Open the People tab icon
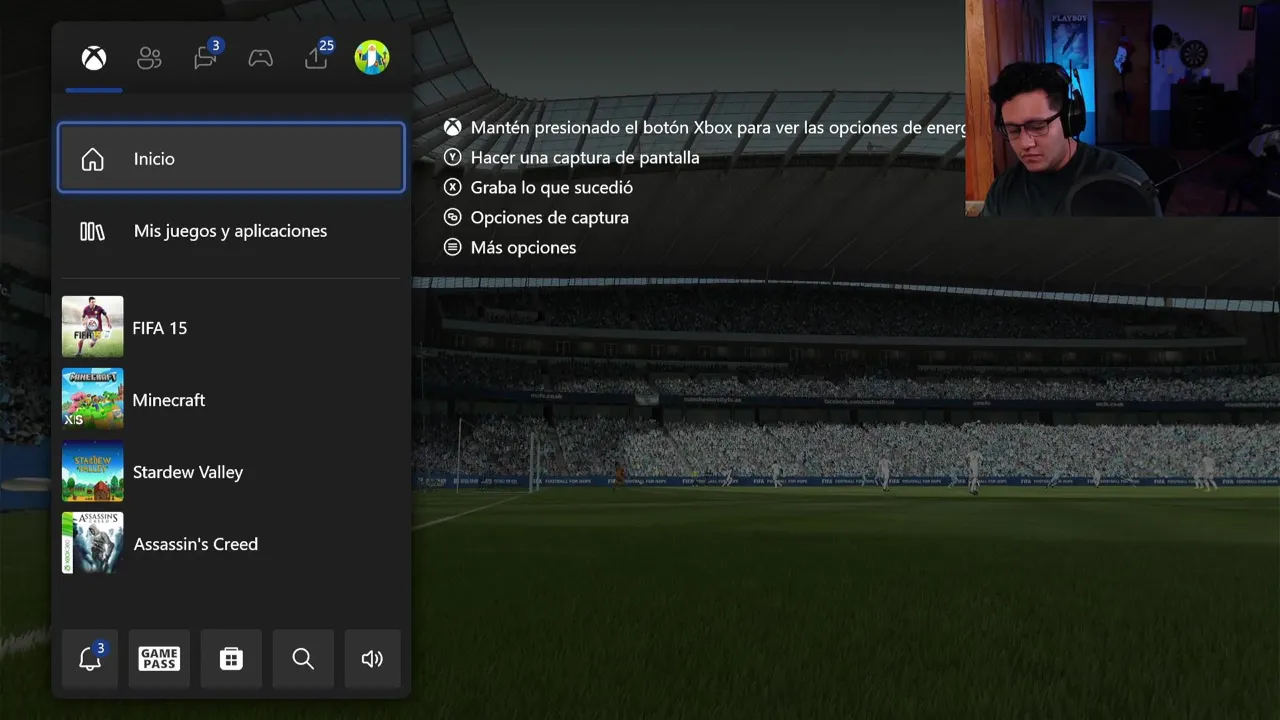The image size is (1280, 720). (149, 58)
